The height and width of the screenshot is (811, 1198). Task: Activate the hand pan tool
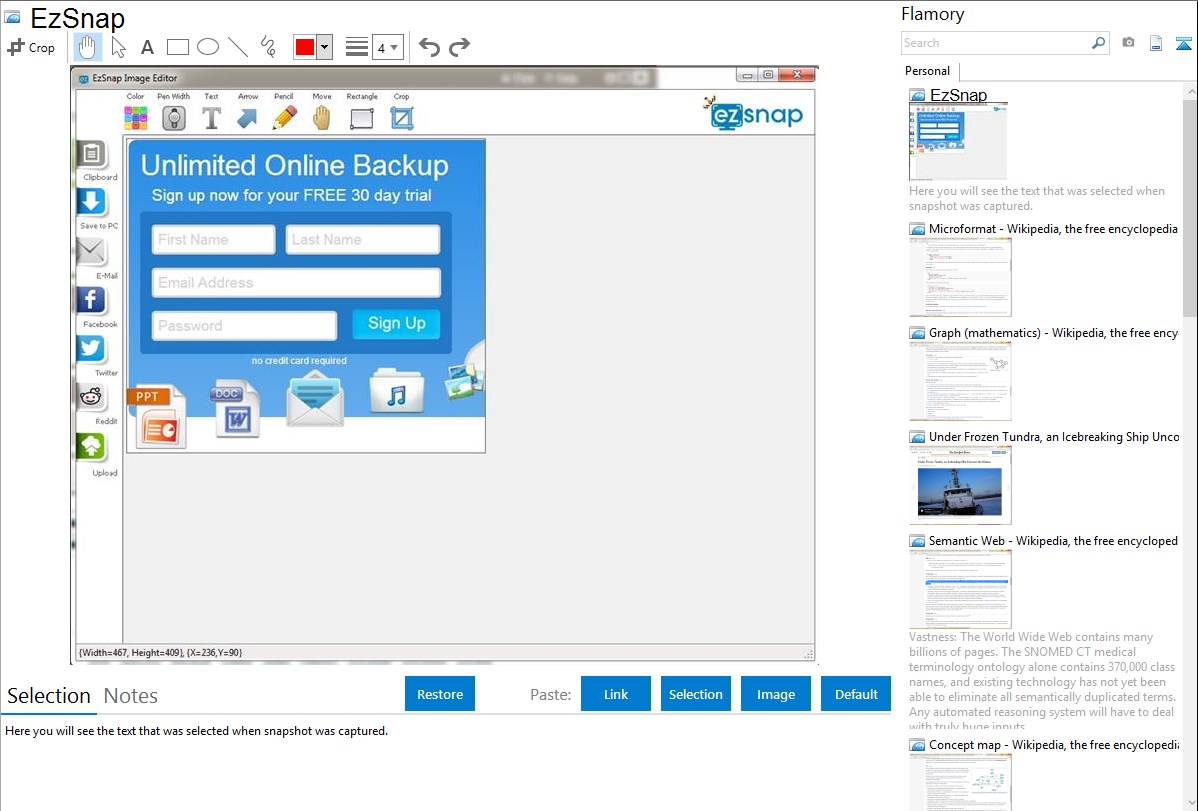pyautogui.click(x=88, y=47)
